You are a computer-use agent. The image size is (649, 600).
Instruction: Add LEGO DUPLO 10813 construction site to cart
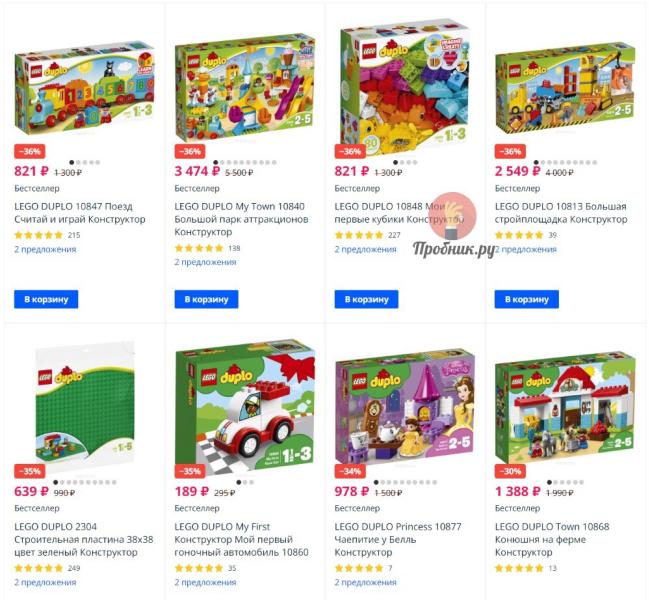pyautogui.click(x=526, y=299)
